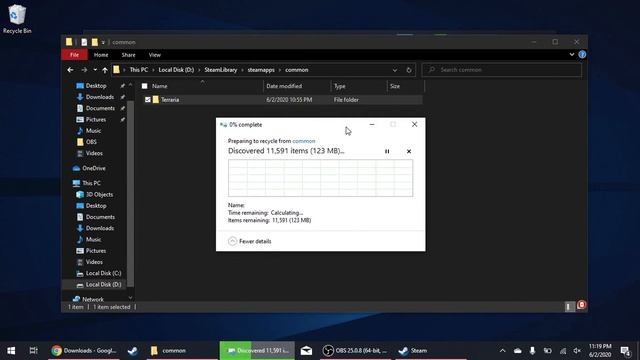The width and height of the screenshot is (640, 360).
Task: Open Windows Start menu
Action: (x=11, y=351)
